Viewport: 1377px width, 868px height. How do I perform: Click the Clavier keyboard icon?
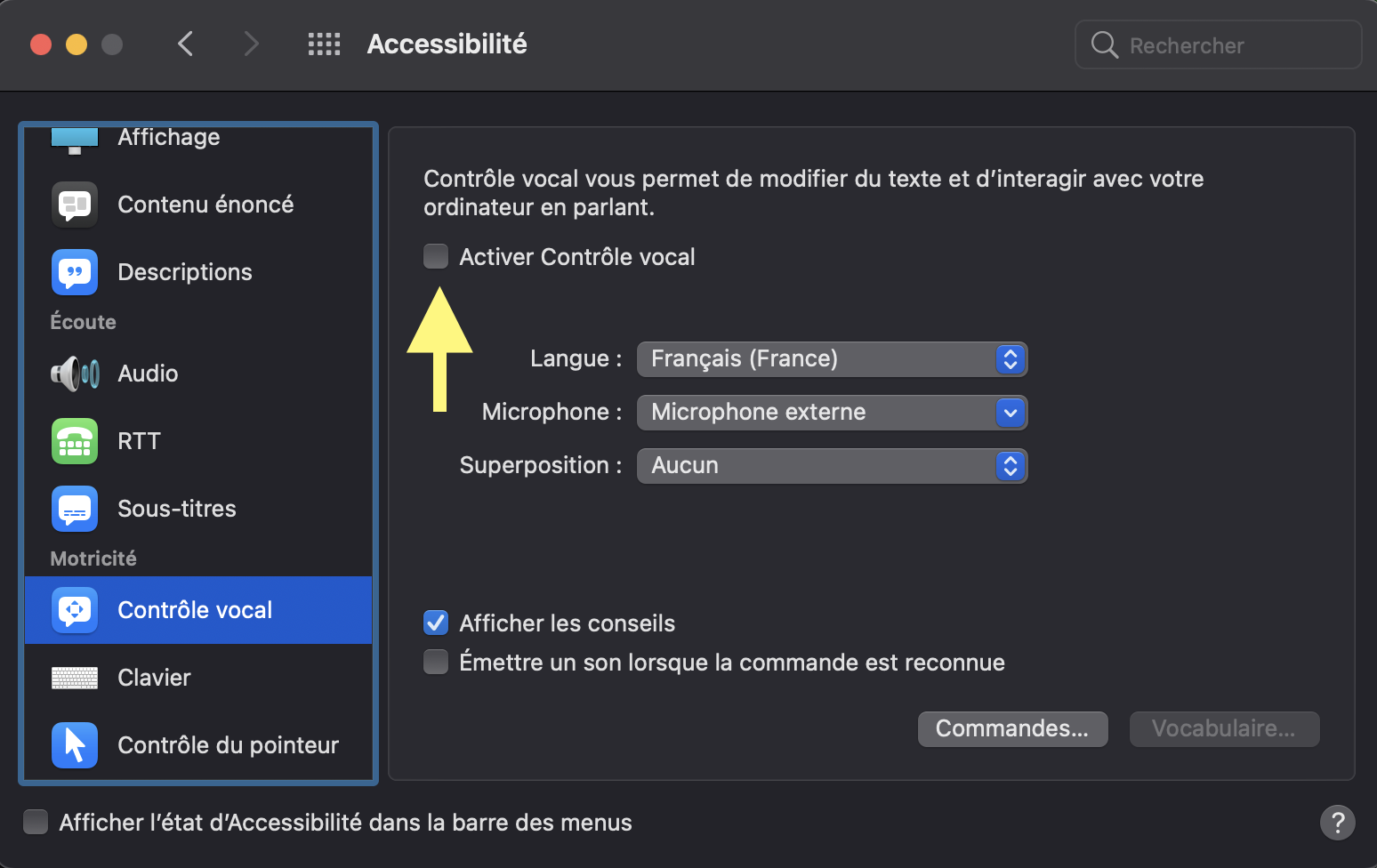pyautogui.click(x=75, y=678)
